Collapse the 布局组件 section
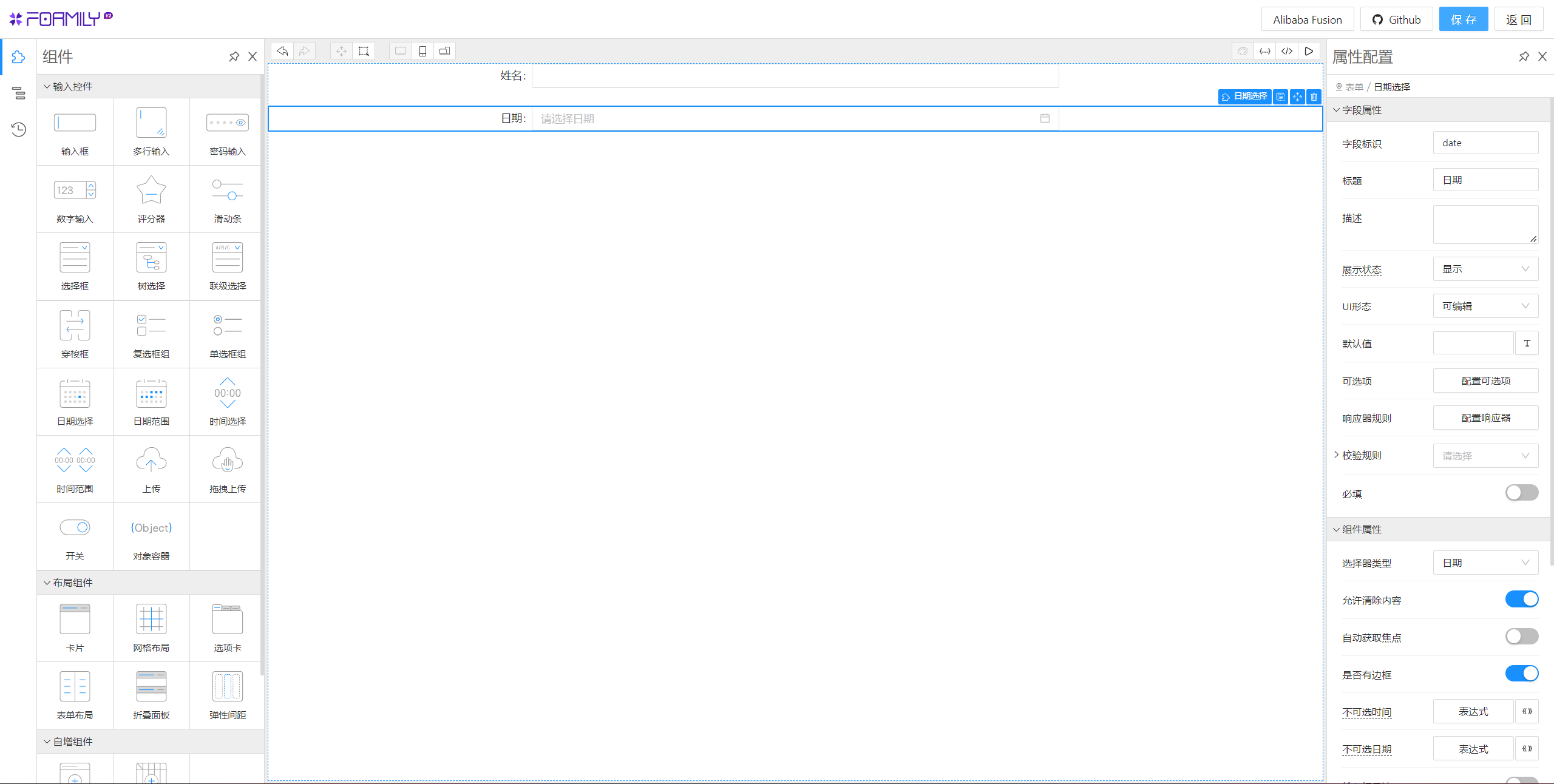1554x784 pixels. (150, 583)
